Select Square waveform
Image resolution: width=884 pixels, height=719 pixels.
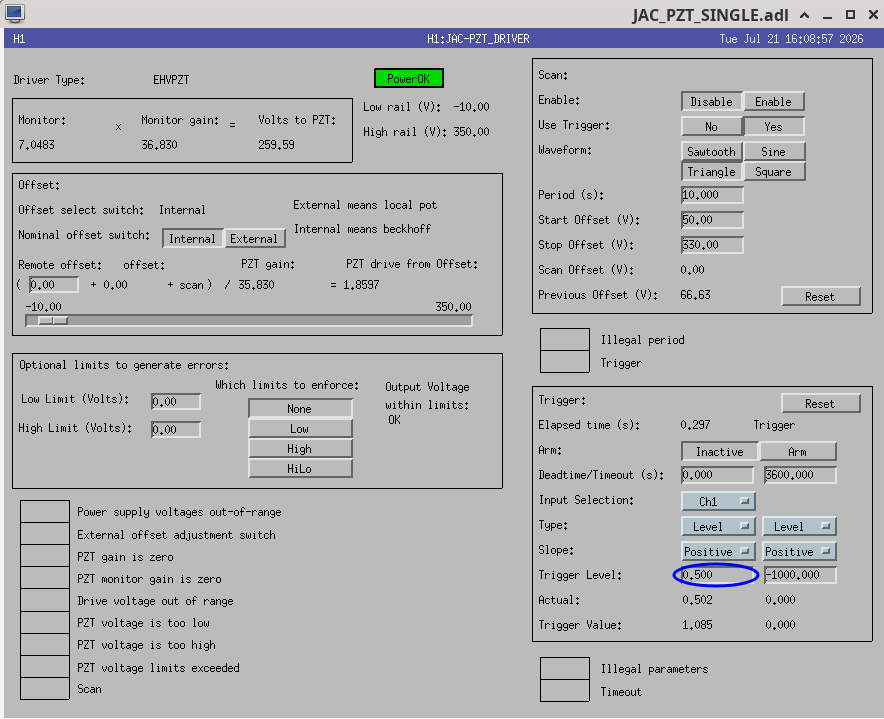774,171
